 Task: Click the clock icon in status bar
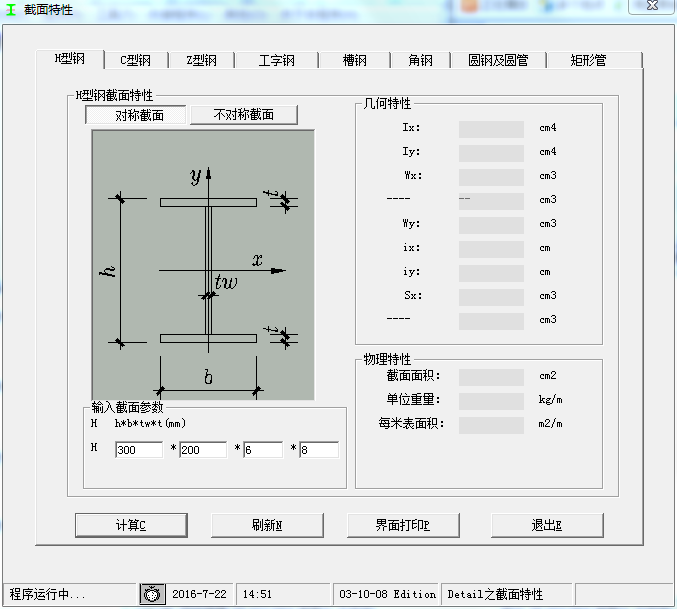(152, 594)
